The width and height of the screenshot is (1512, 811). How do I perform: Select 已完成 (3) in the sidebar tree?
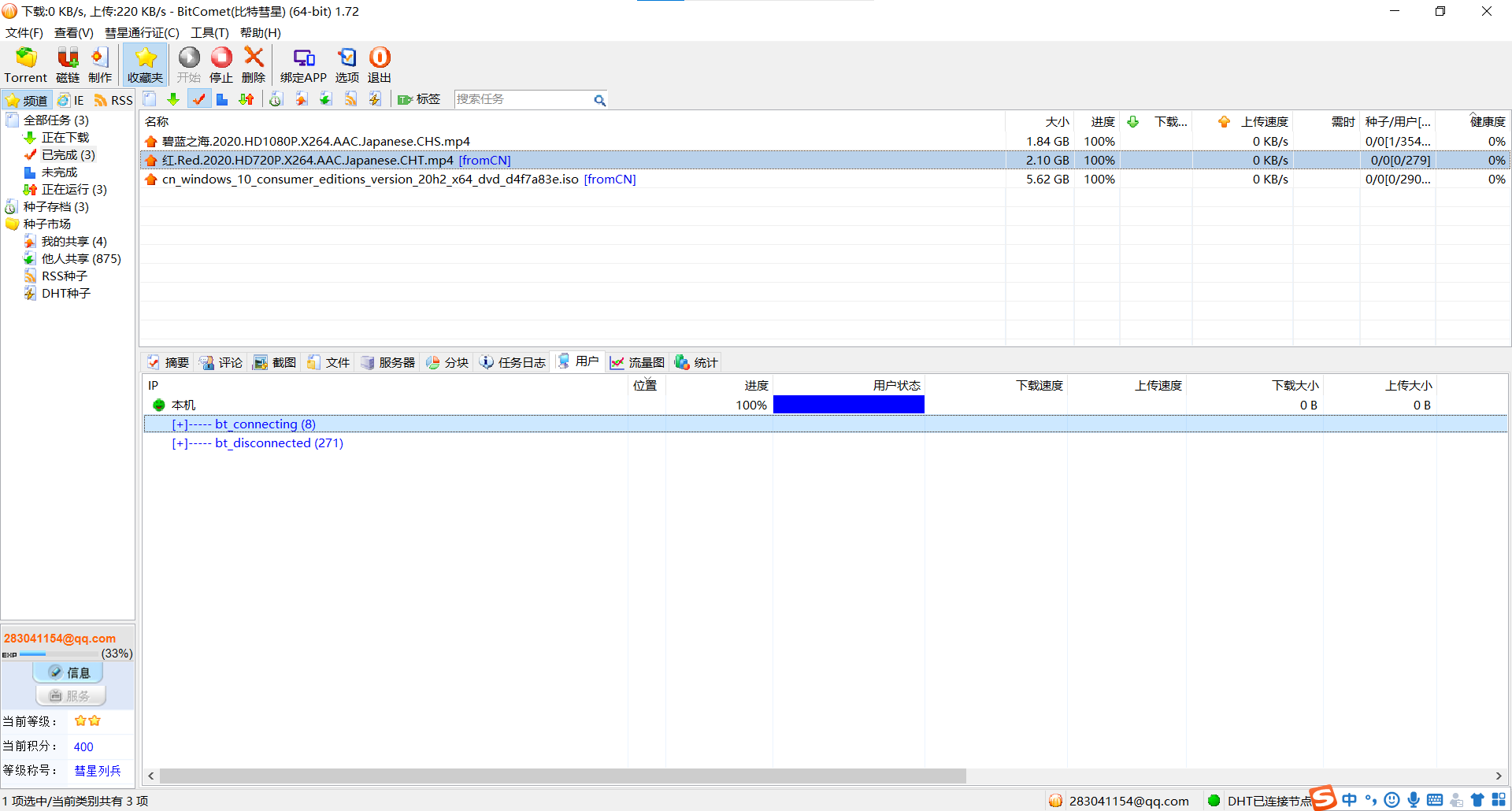click(x=69, y=155)
